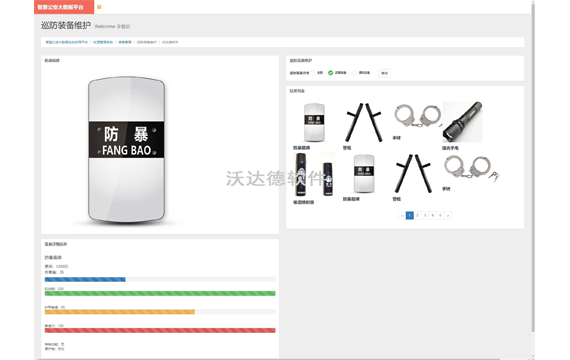The height and width of the screenshot is (360, 570).
Task: Go to previous page with « arrow
Action: pos(402,215)
